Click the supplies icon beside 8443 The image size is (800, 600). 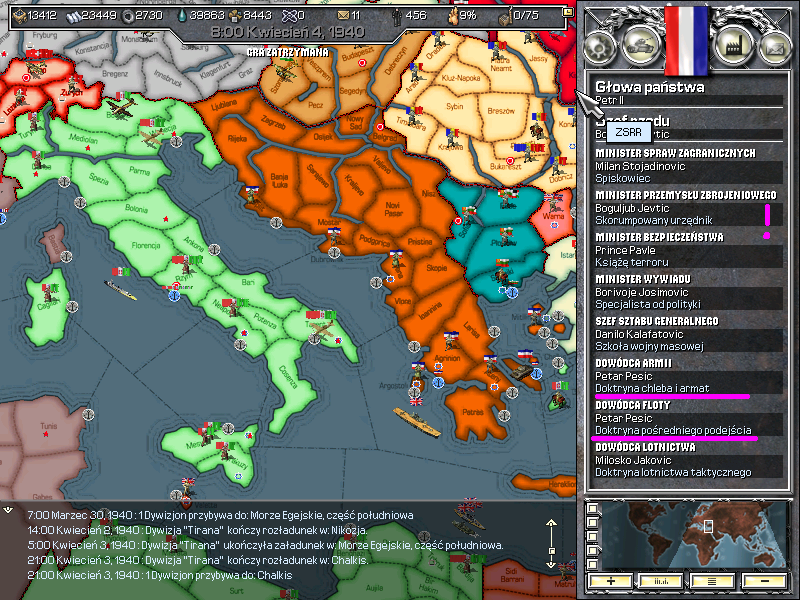coord(235,16)
